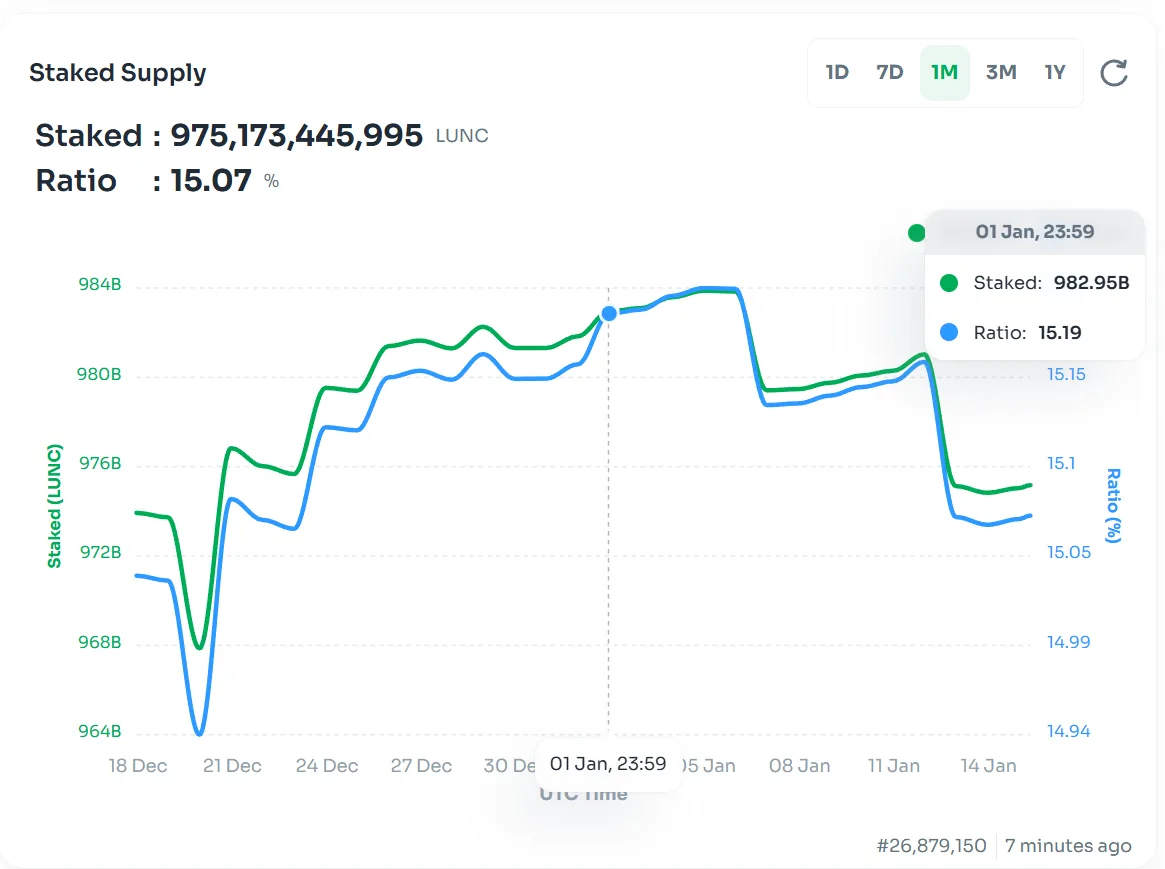Click the 984B staked axis label
Image resolution: width=1165 pixels, height=869 pixels.
click(100, 285)
